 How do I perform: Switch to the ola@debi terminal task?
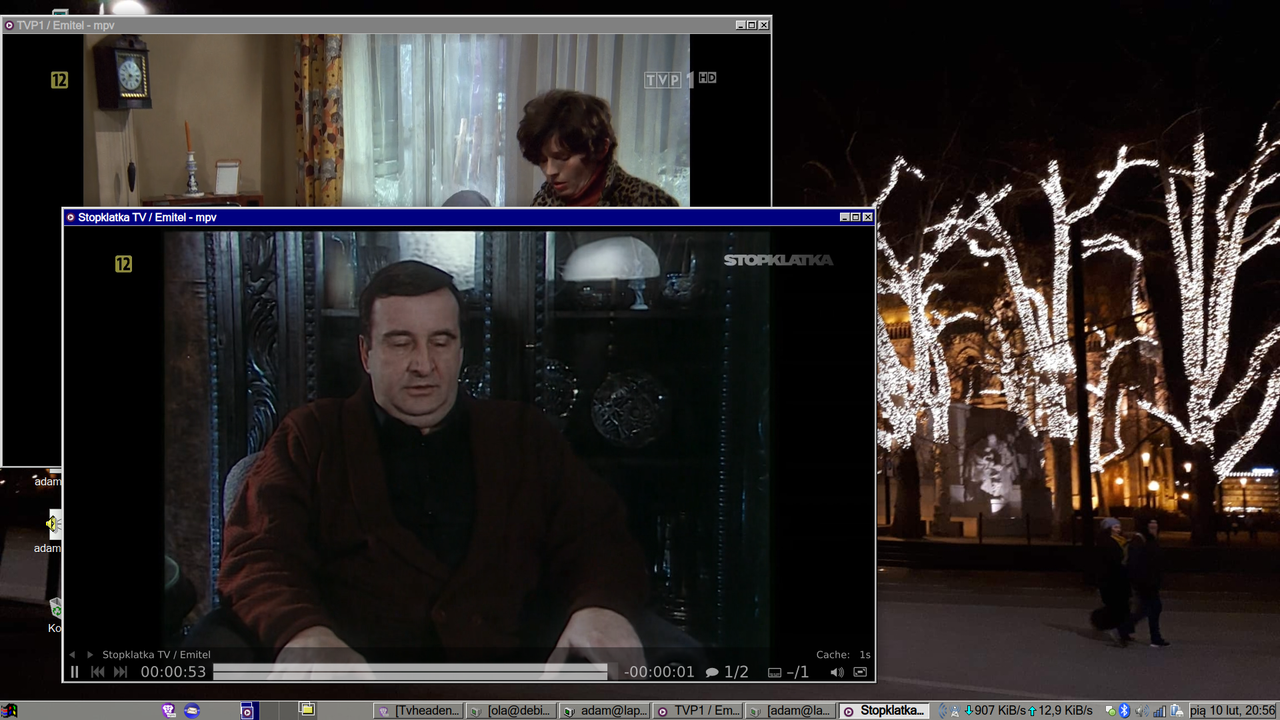click(x=512, y=711)
